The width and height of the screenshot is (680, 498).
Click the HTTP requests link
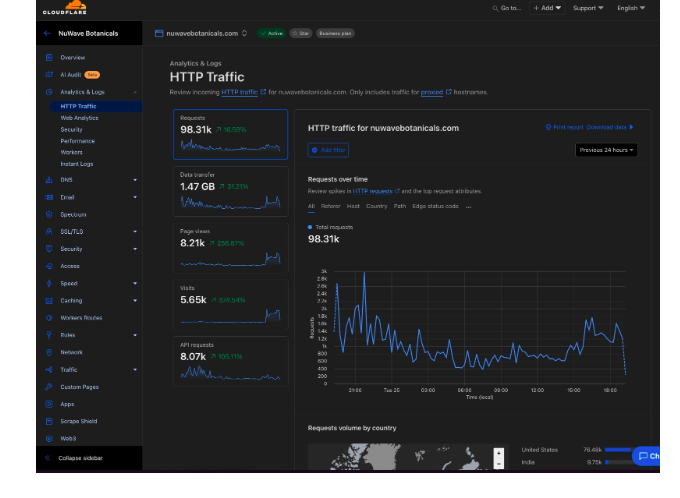373,191
